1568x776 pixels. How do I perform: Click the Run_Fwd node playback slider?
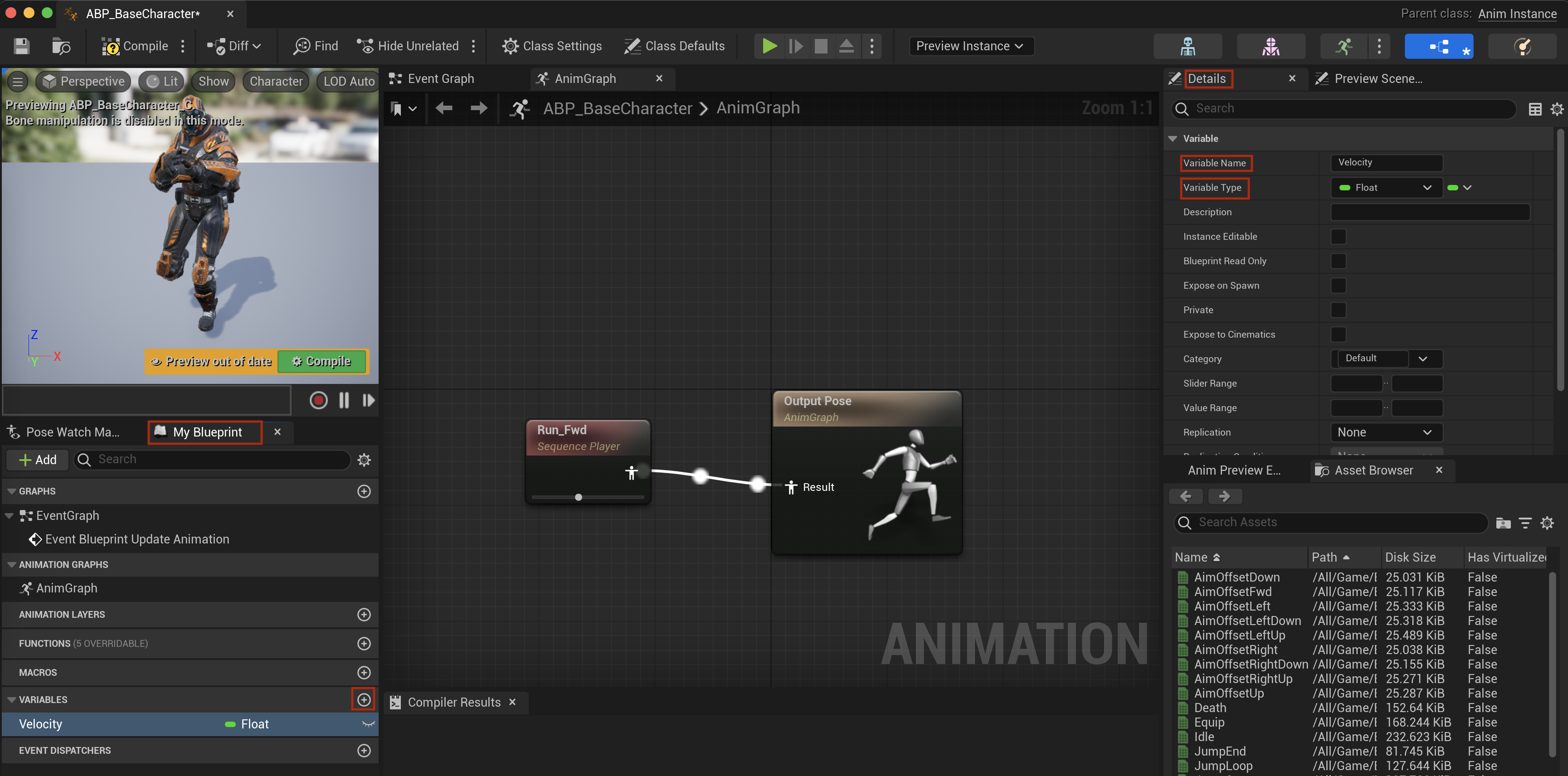pos(588,497)
